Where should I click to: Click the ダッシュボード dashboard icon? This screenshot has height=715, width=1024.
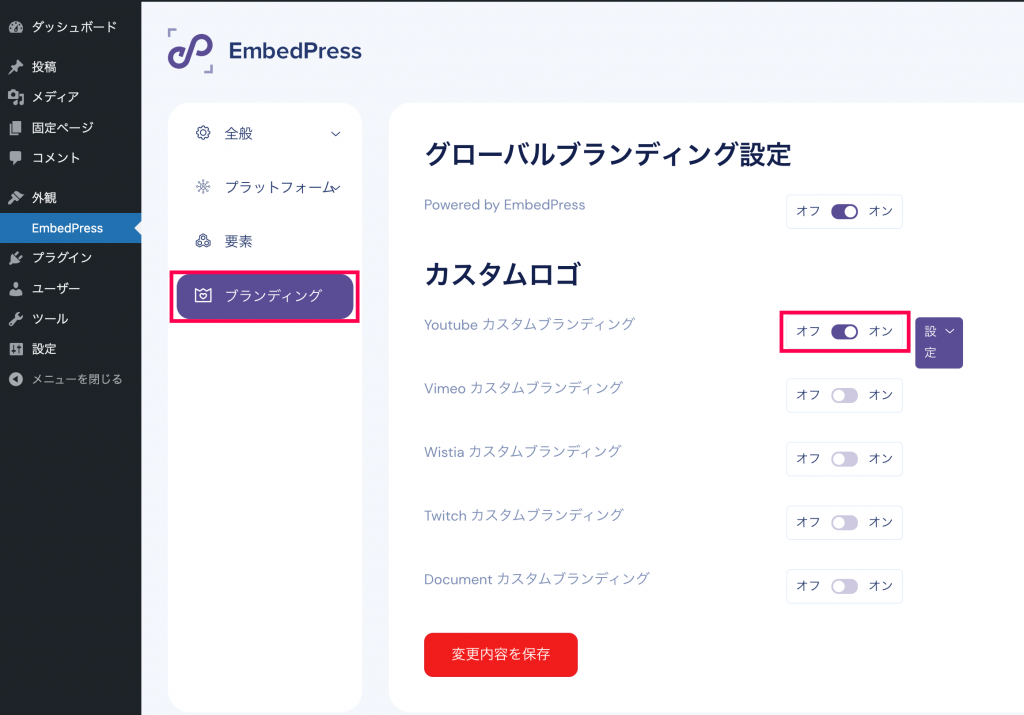pos(16,27)
